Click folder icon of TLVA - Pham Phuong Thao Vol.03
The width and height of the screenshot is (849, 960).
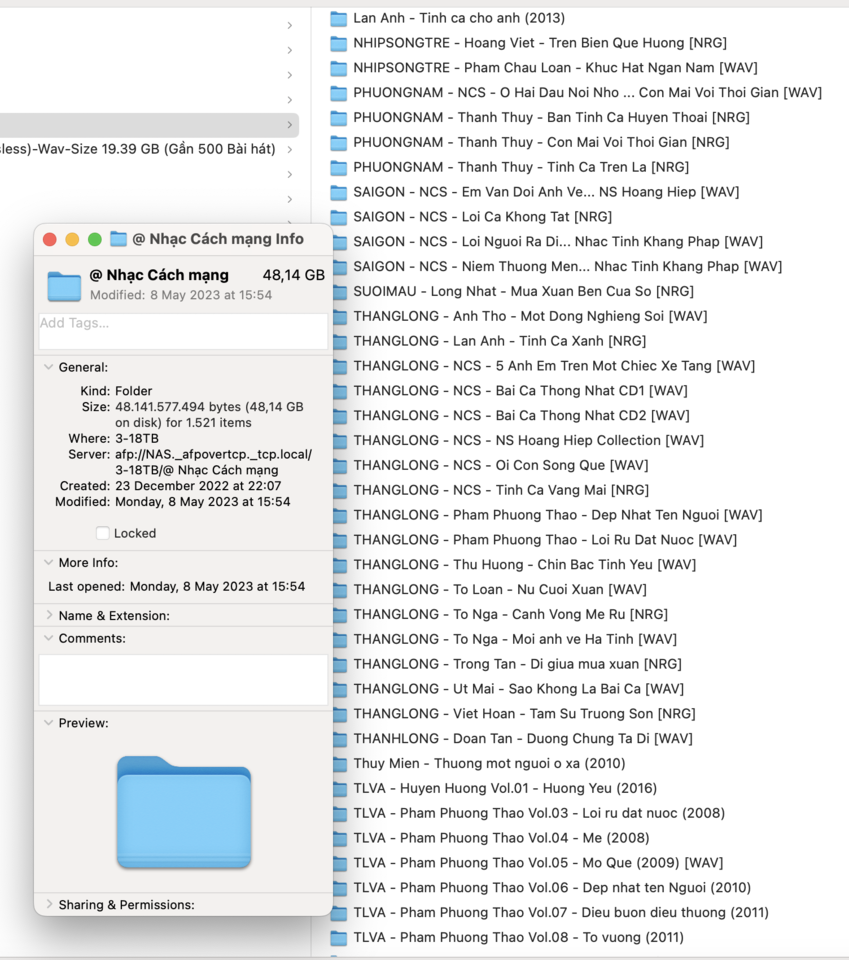(340, 814)
